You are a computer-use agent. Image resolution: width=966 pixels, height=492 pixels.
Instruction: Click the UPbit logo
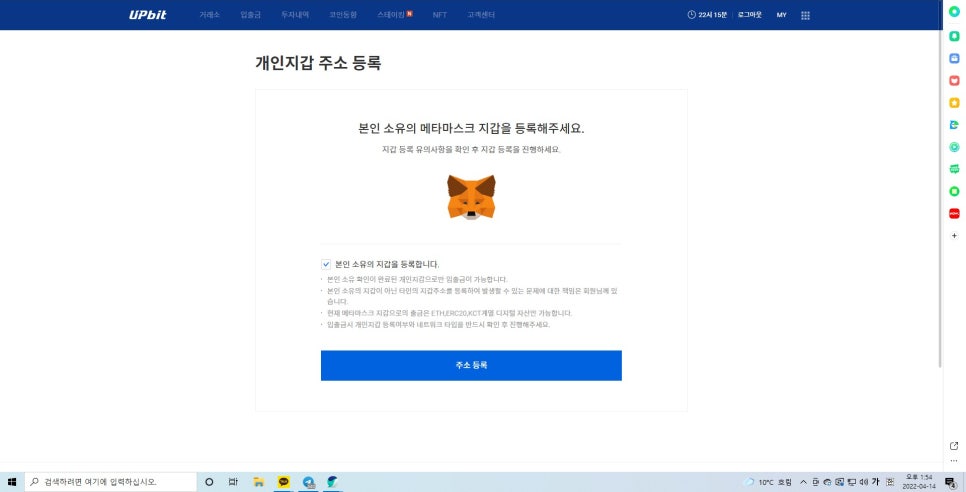click(x=148, y=15)
